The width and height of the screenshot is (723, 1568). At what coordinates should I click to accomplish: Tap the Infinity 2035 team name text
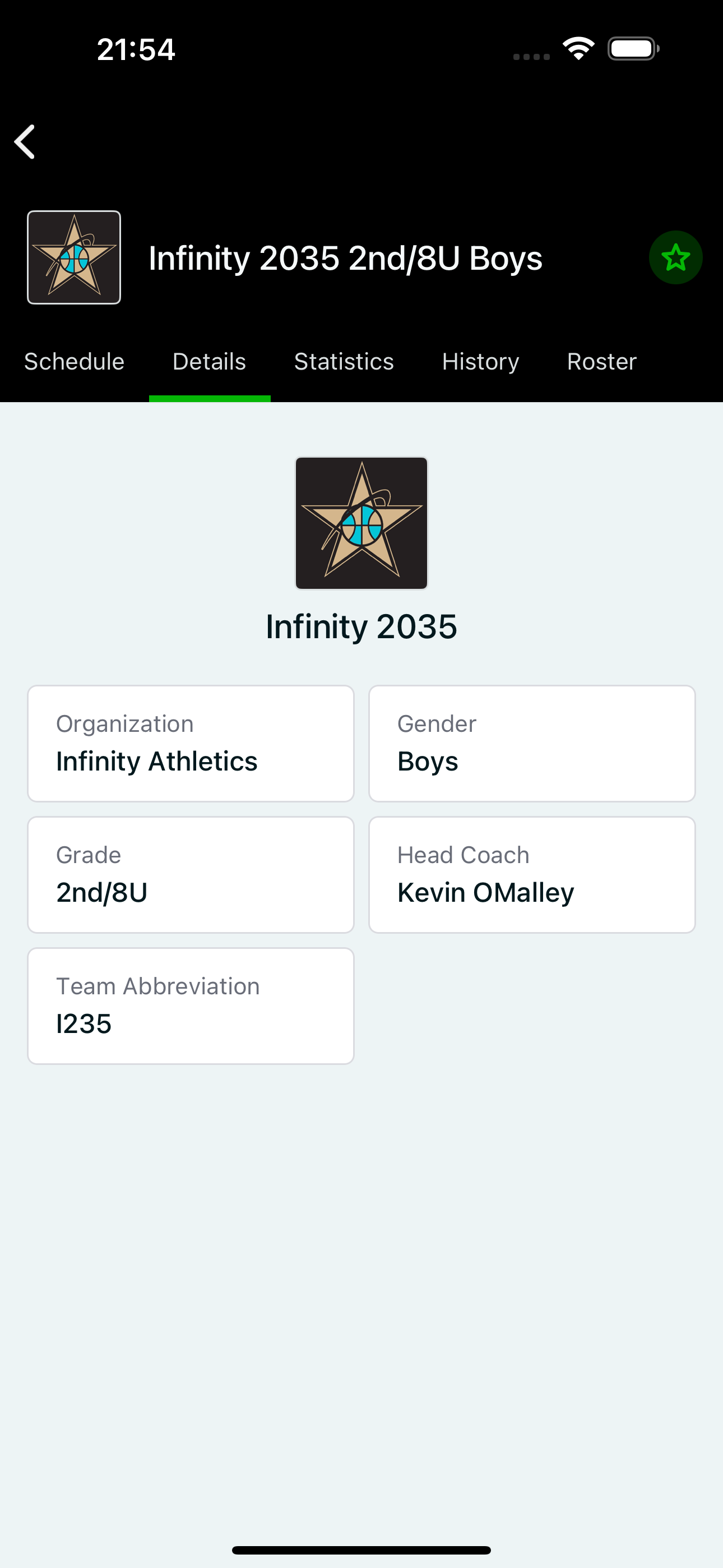(x=361, y=626)
